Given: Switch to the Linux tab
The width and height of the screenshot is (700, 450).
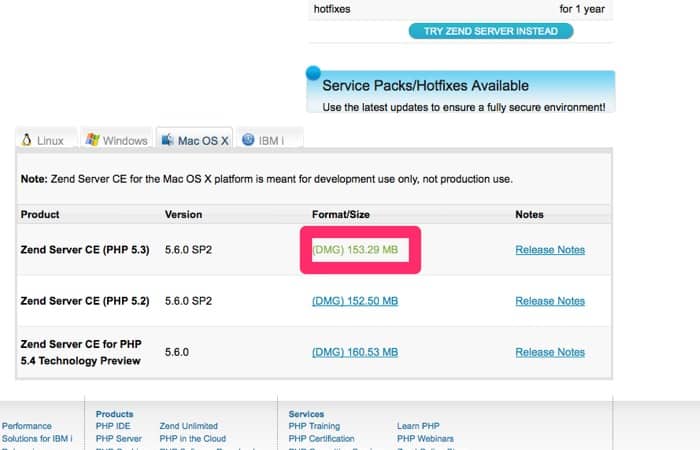Looking at the screenshot, I should pyautogui.click(x=46, y=138).
